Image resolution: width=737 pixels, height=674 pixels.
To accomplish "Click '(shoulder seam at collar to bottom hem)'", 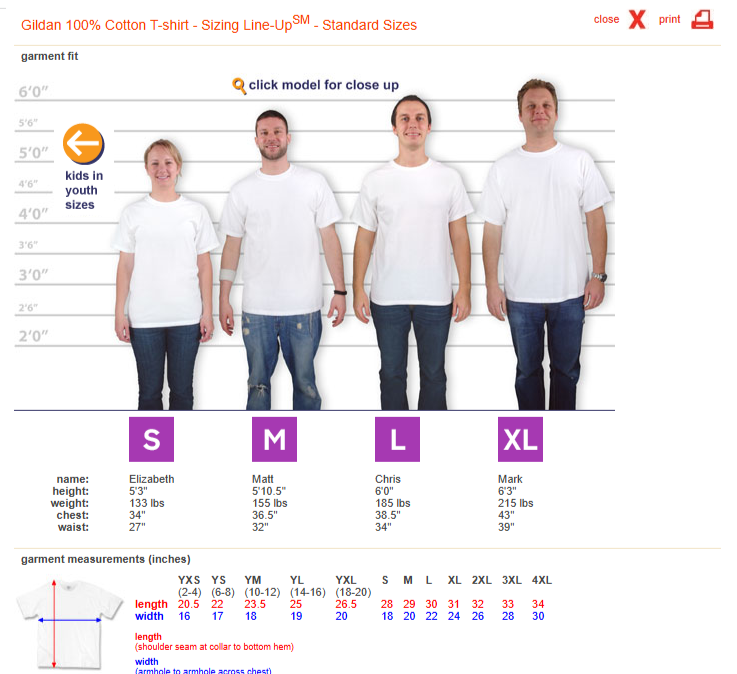I will coord(214,647).
